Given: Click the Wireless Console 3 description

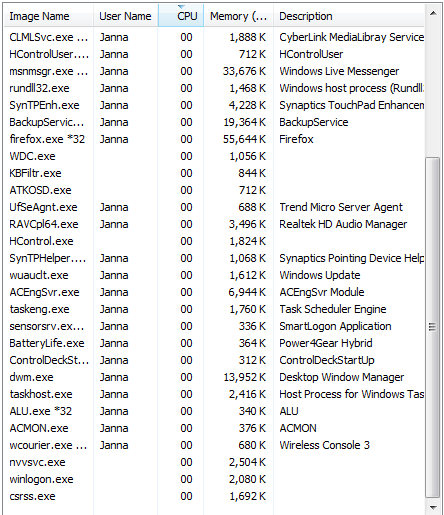Looking at the screenshot, I should point(324,445).
